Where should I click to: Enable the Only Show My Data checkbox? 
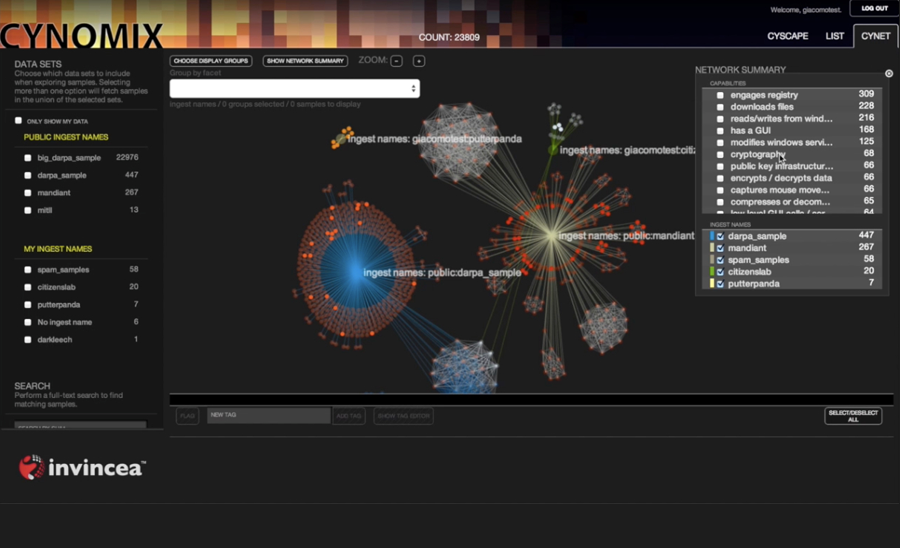pyautogui.click(x=18, y=121)
